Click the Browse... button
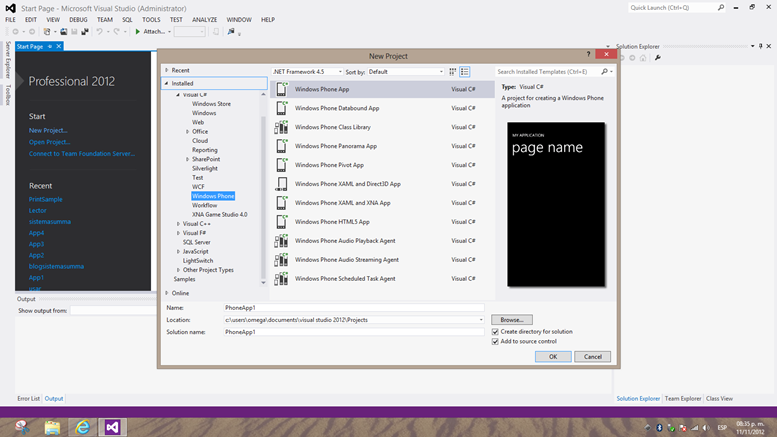This screenshot has height=437, width=777. (x=511, y=320)
